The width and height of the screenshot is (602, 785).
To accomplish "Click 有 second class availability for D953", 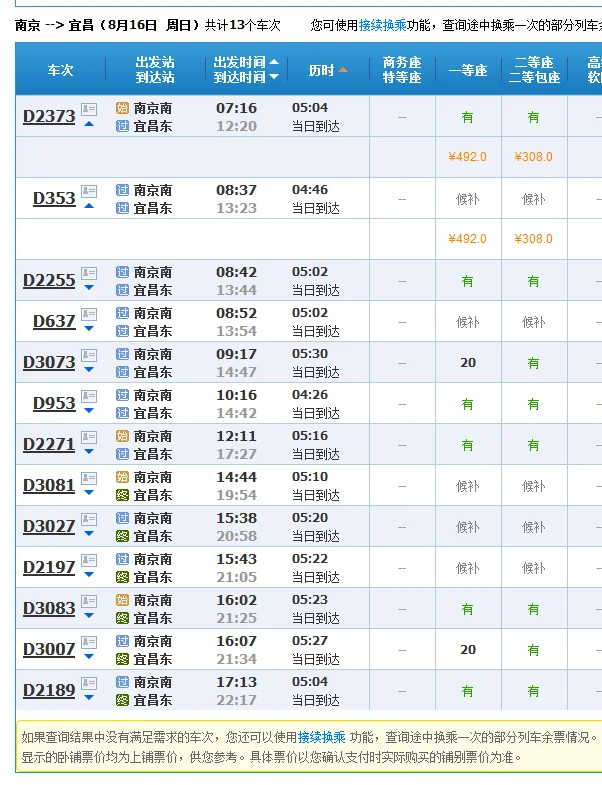I will pos(533,404).
